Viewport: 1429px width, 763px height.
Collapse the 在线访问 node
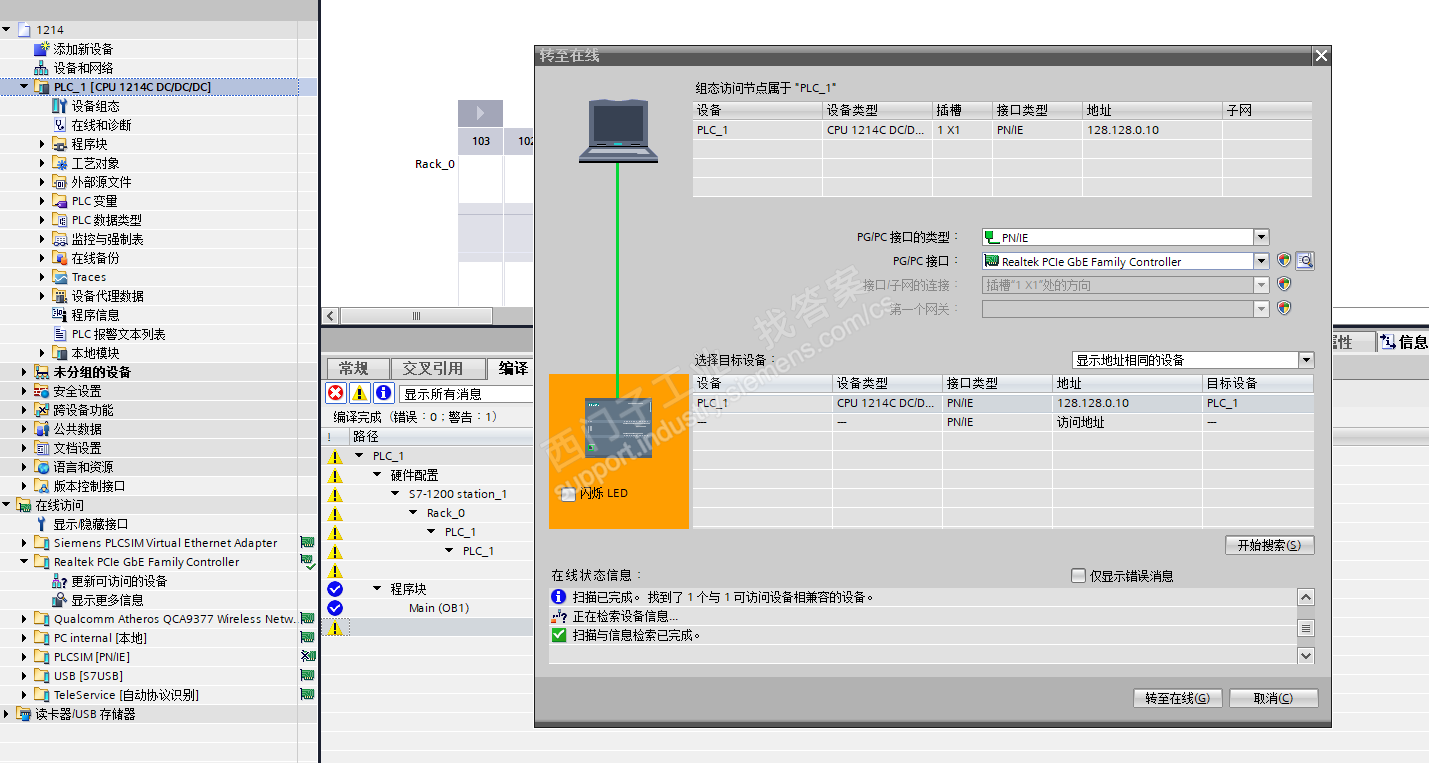tap(6, 505)
